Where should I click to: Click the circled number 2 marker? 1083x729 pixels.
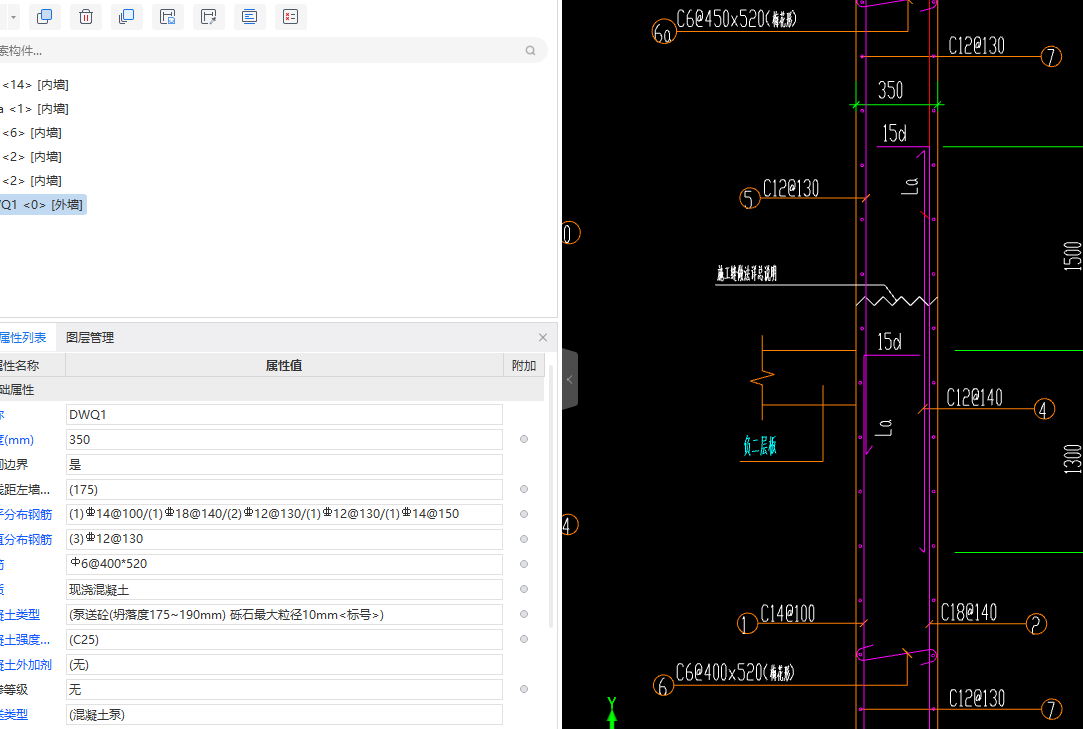(x=1036, y=624)
